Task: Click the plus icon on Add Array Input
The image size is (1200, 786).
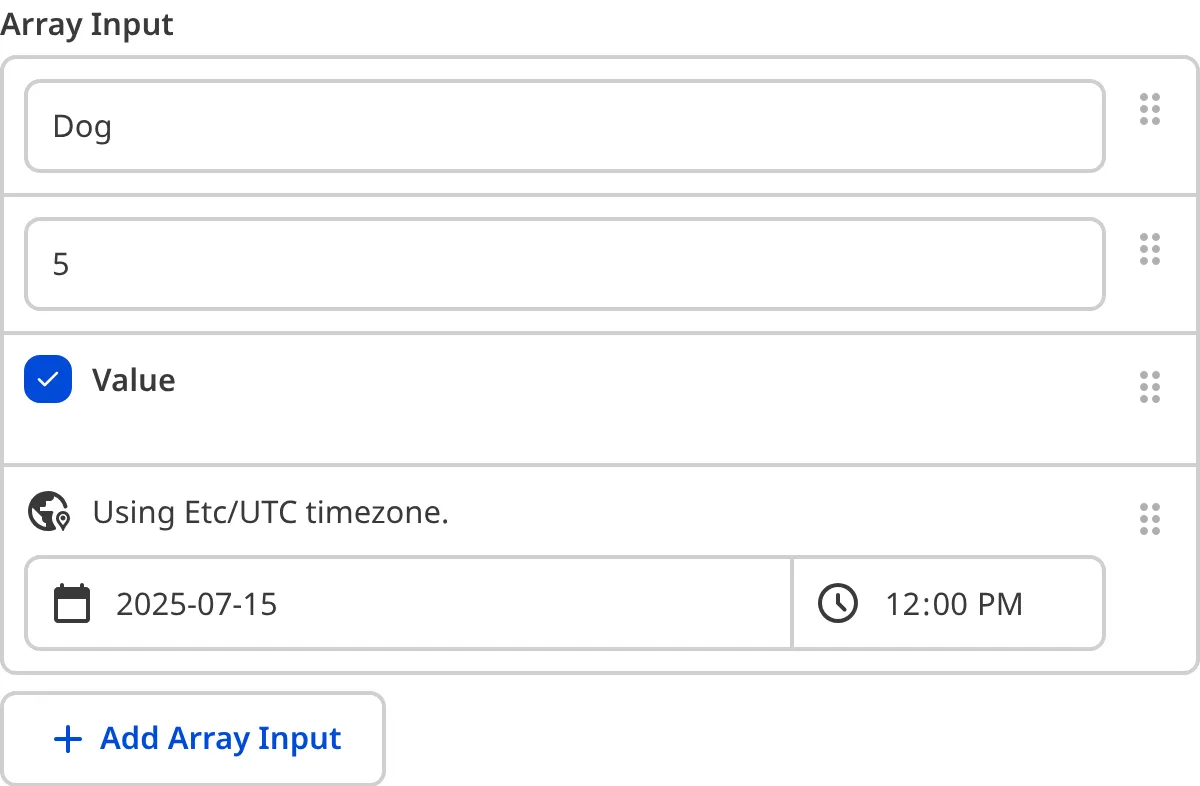Action: [67, 738]
